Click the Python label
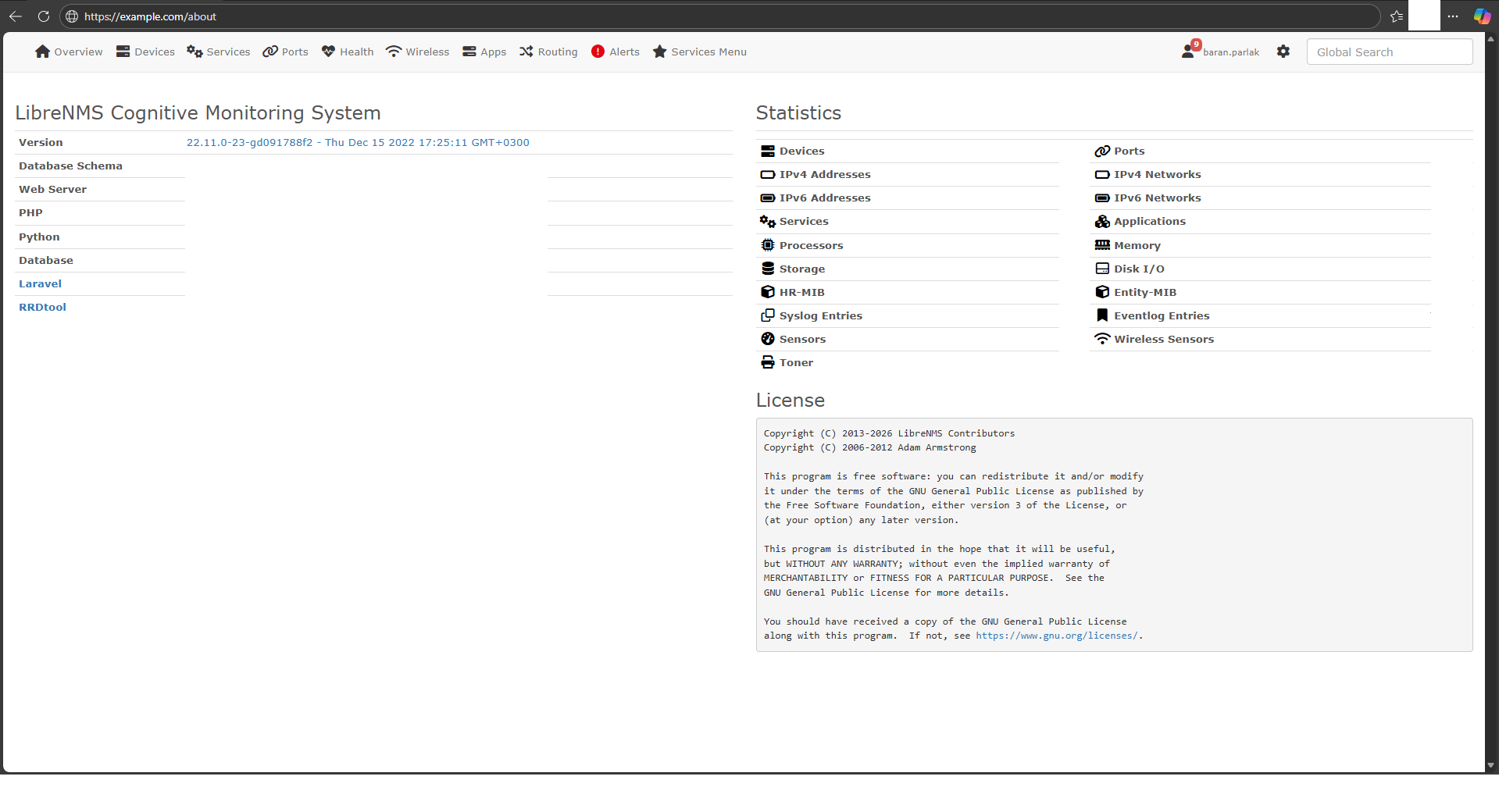 point(39,237)
